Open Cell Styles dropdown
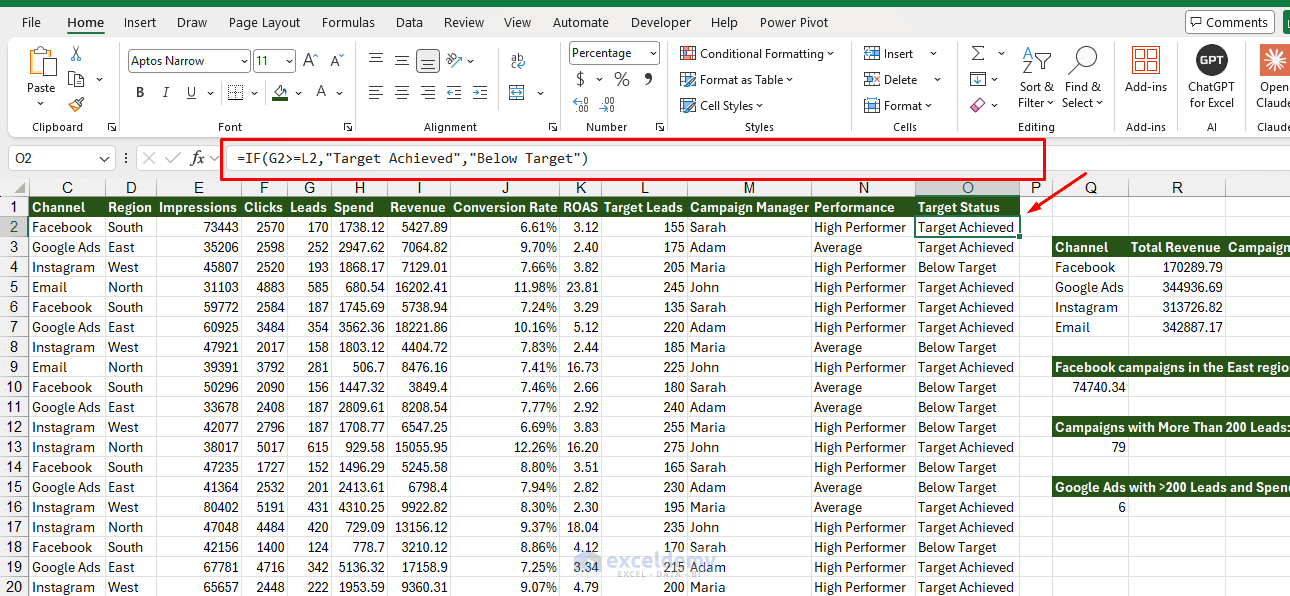The image size is (1290, 596). (721, 106)
